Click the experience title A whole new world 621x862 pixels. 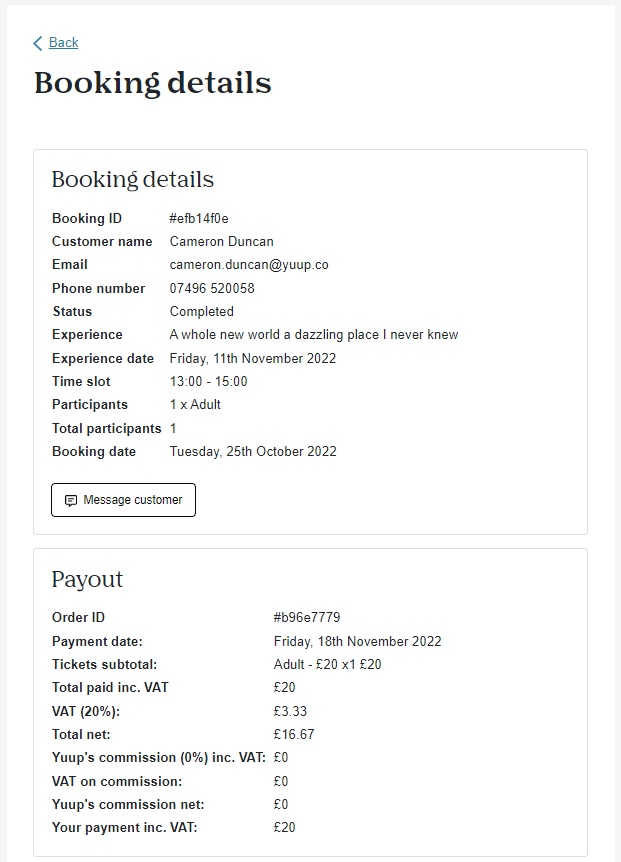click(x=314, y=334)
